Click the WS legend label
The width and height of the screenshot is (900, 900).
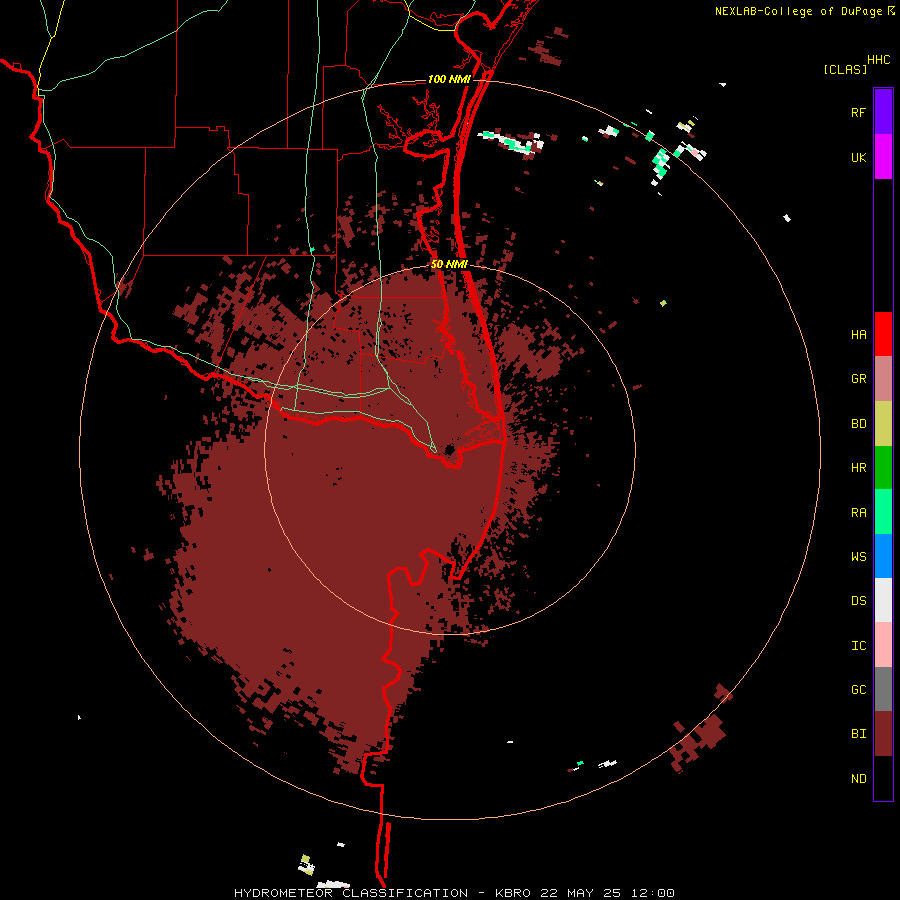tap(858, 557)
